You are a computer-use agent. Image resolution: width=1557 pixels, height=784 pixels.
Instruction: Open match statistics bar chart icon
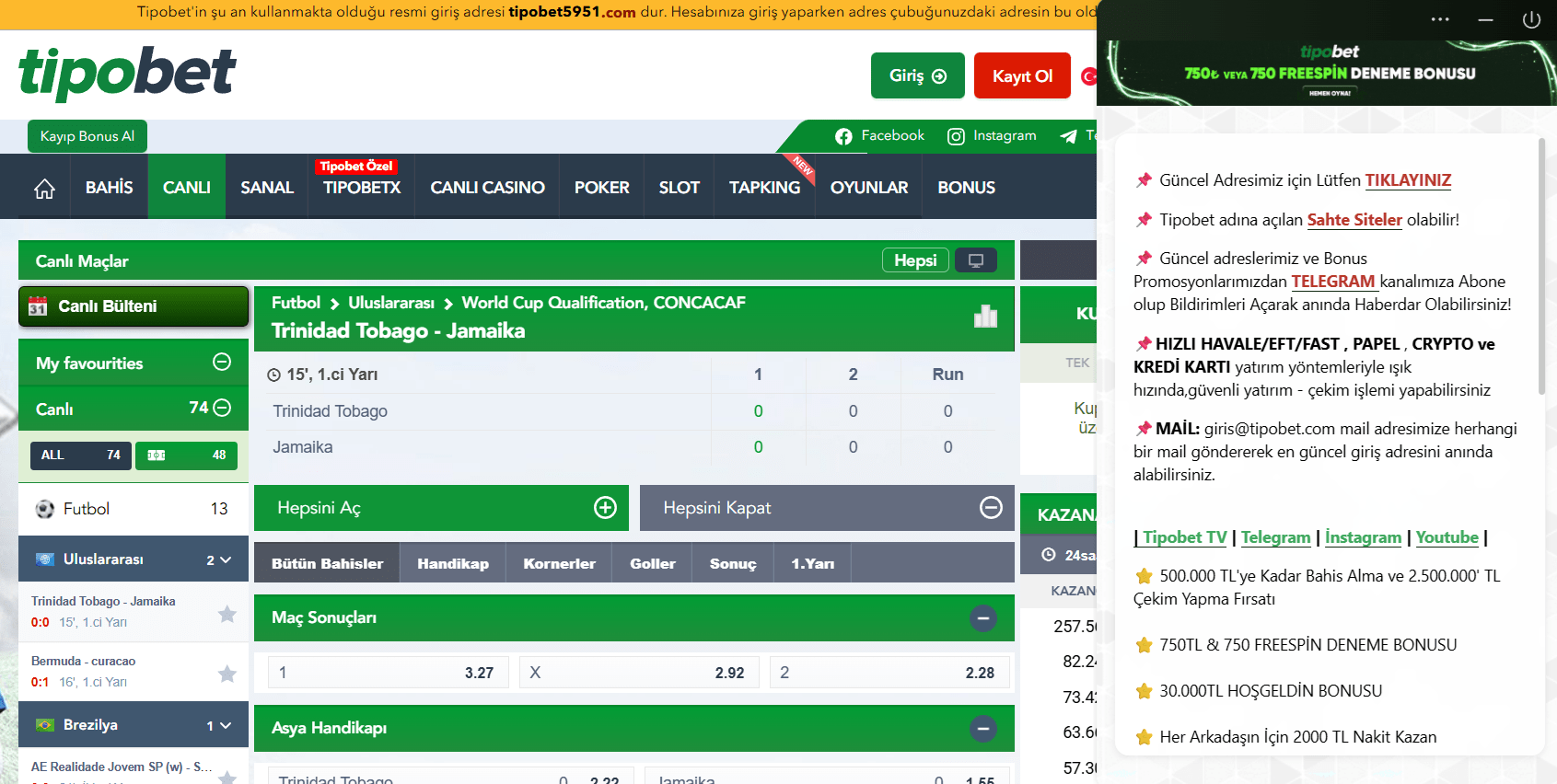[x=985, y=317]
